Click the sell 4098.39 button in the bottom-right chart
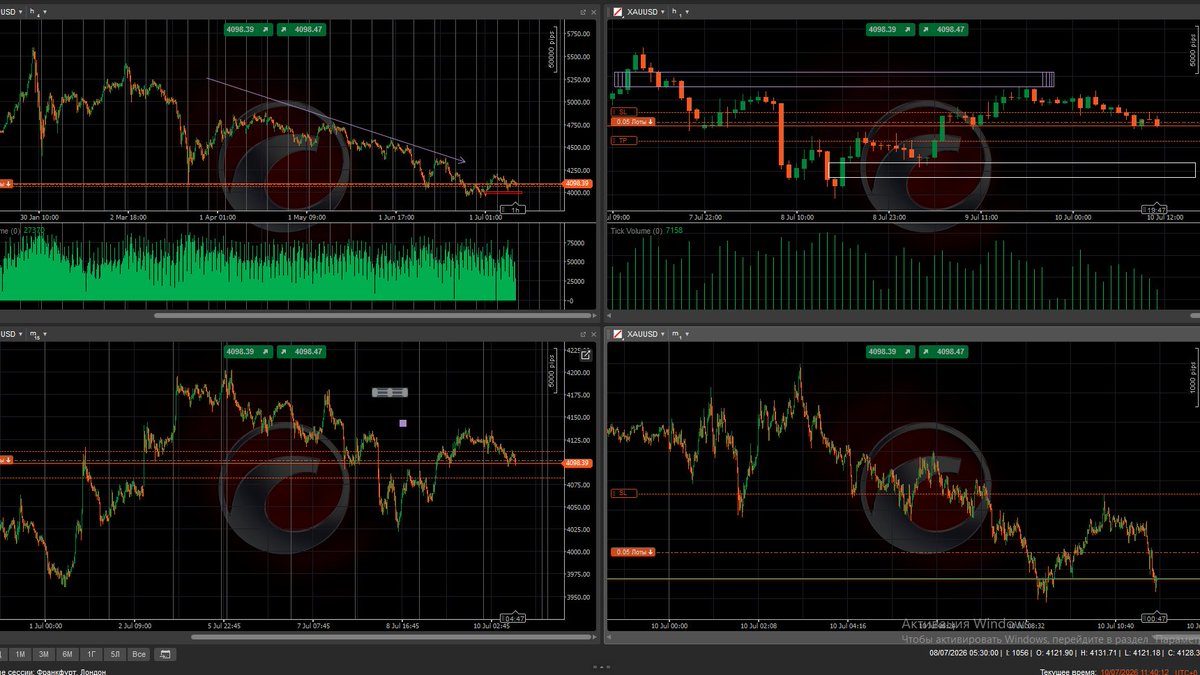Viewport: 1200px width, 675px height. 889,352
